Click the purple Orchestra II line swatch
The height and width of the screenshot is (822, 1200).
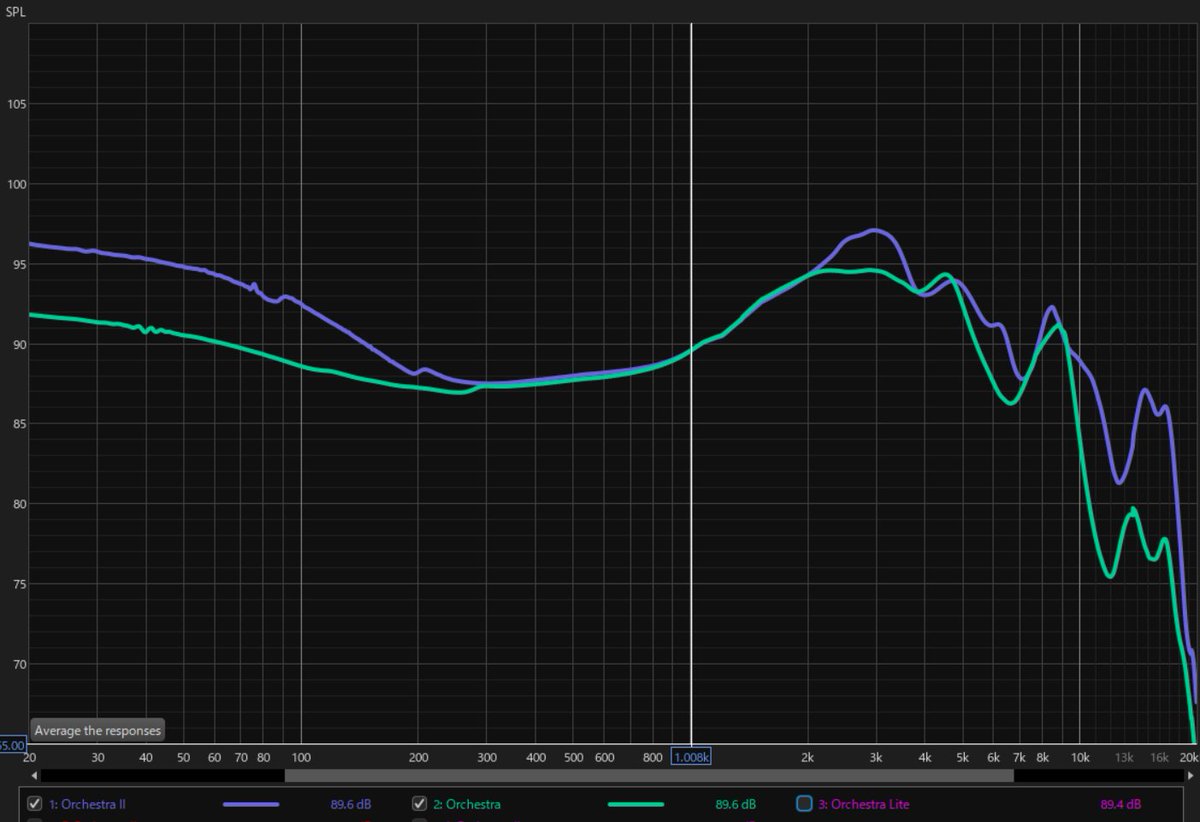coord(251,804)
